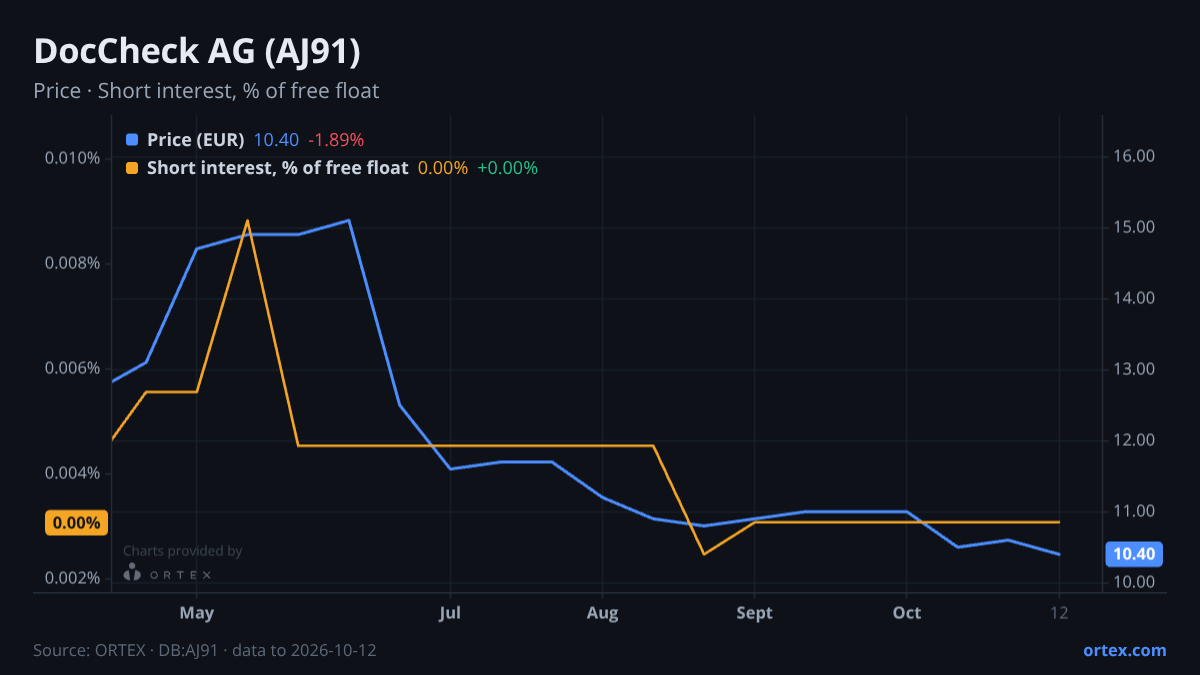Click the 0.002% left axis label
The width and height of the screenshot is (1200, 675).
click(x=73, y=578)
